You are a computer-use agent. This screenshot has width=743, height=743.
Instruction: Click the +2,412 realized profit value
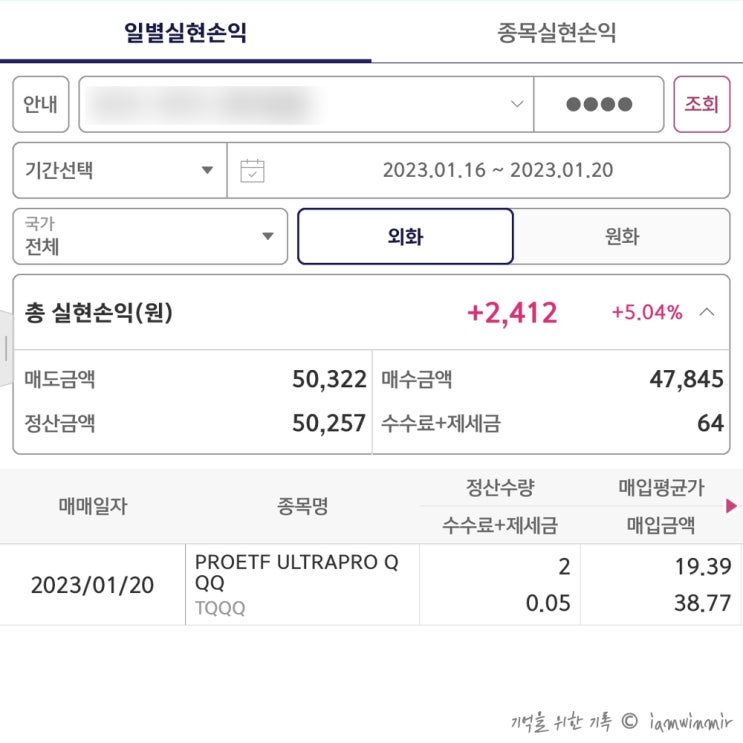pyautogui.click(x=512, y=313)
